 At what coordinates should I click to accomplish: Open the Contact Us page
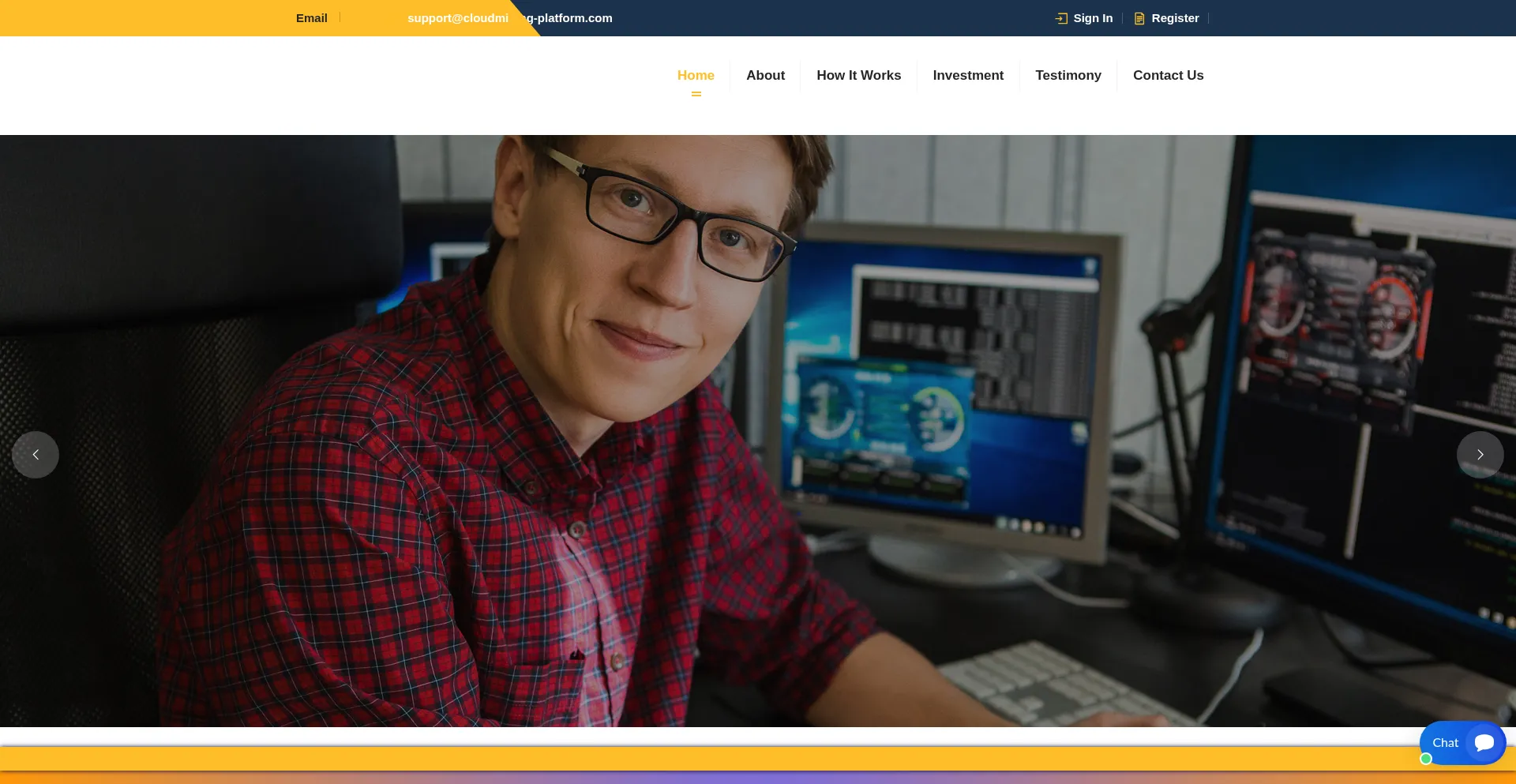(x=1168, y=75)
